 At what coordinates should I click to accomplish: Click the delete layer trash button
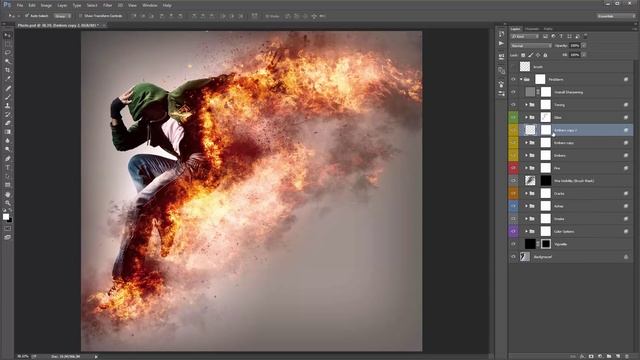click(627, 356)
